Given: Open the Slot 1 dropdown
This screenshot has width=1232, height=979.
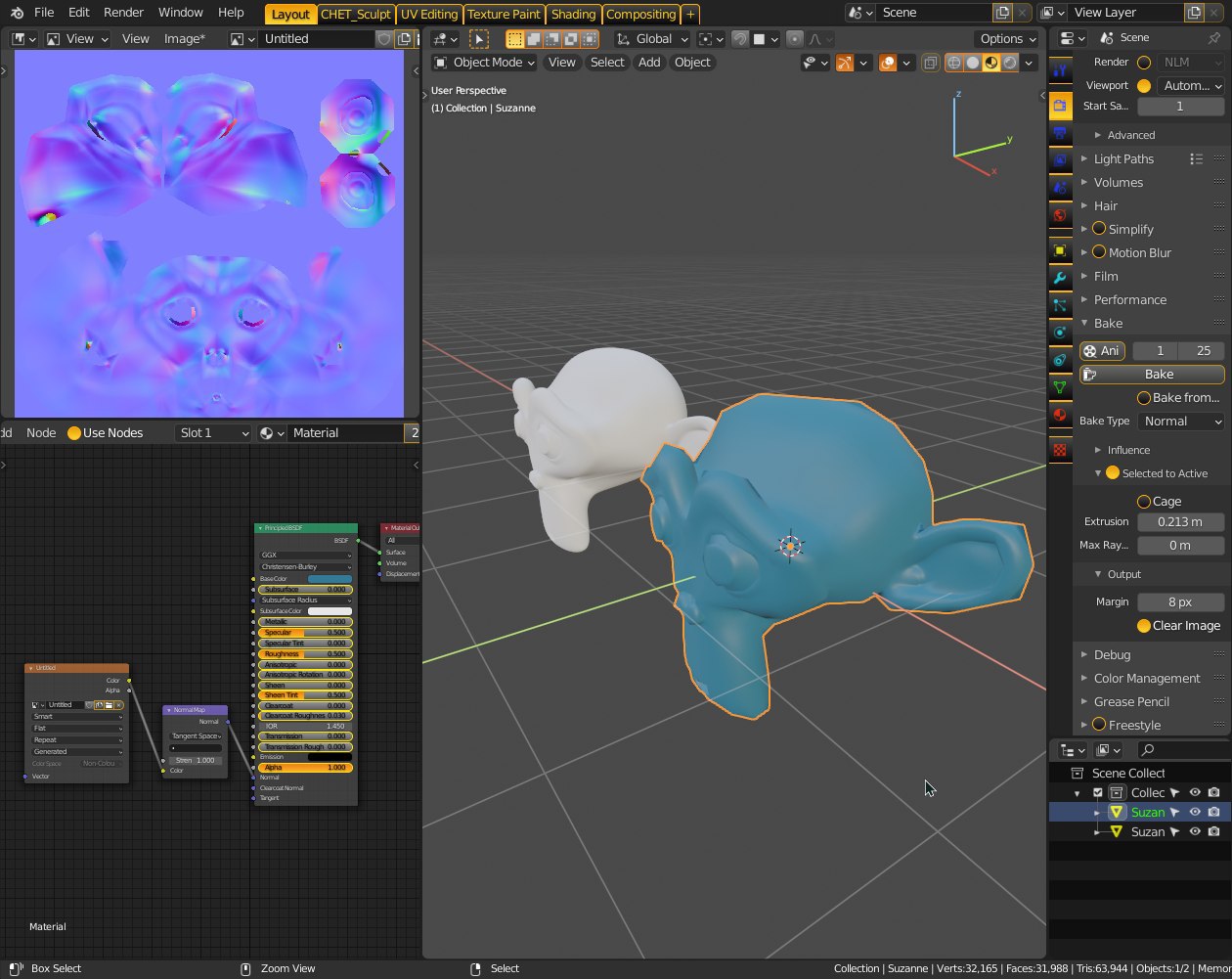Looking at the screenshot, I should pos(214,432).
